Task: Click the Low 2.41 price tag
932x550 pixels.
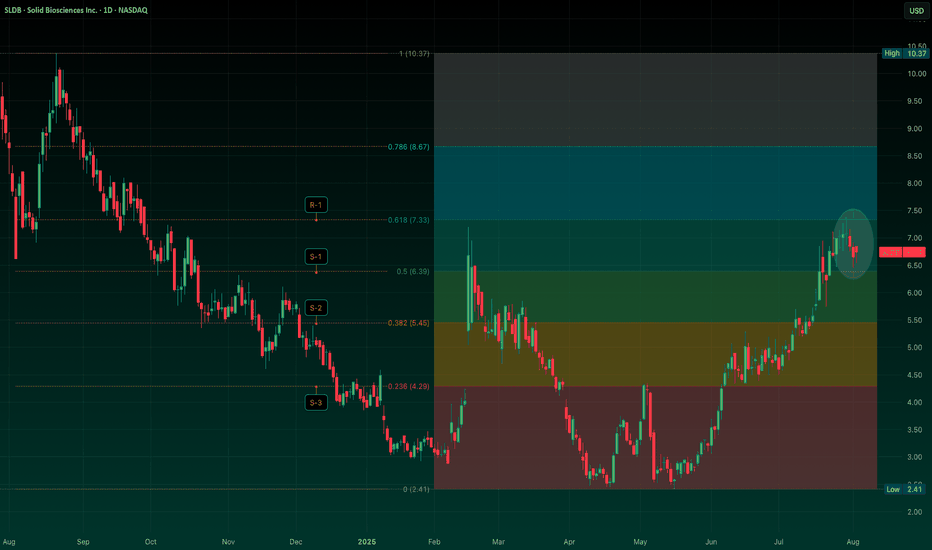Action: pos(905,489)
